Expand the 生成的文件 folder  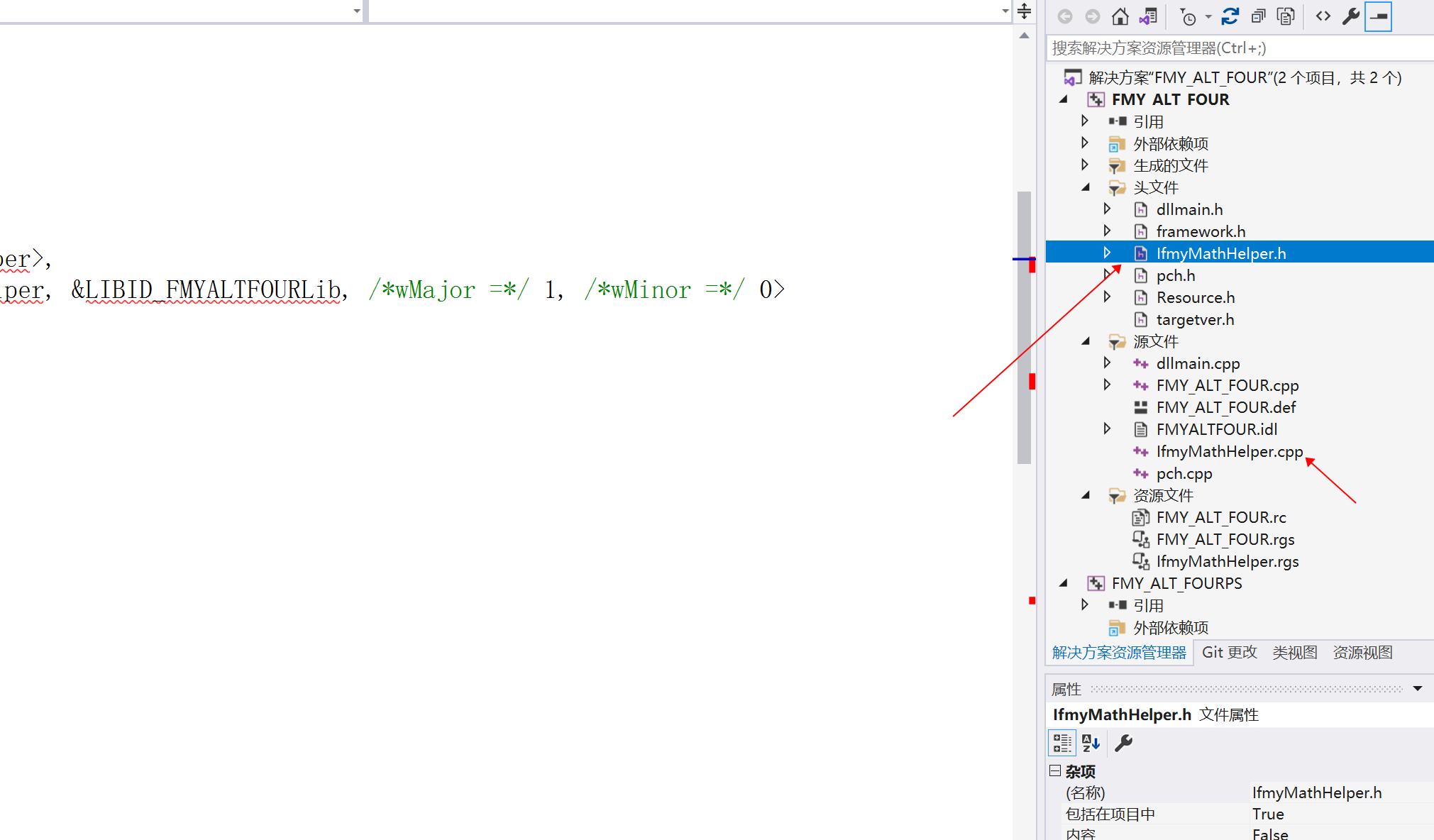(x=1085, y=165)
